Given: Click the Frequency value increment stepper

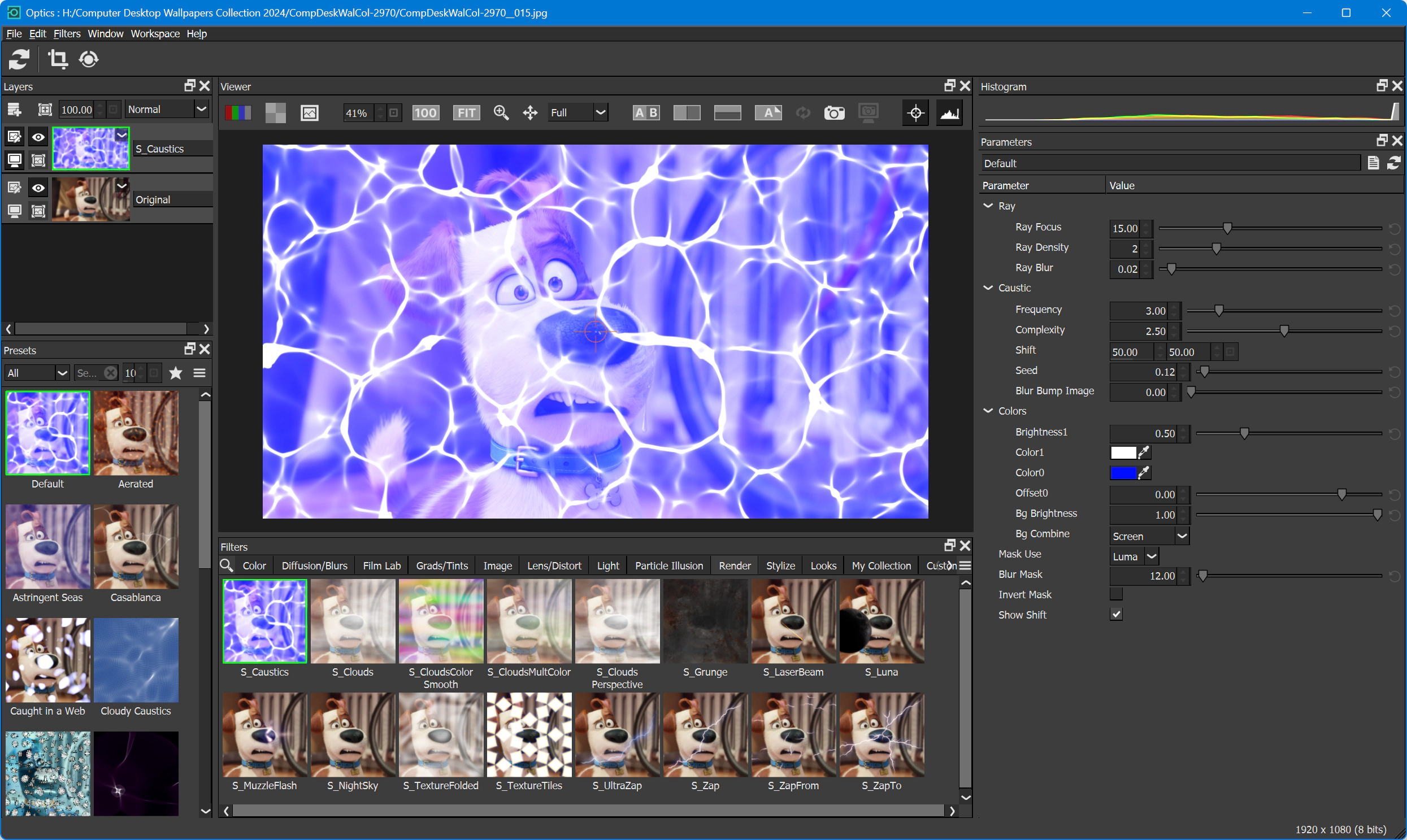Looking at the screenshot, I should click(1175, 307).
